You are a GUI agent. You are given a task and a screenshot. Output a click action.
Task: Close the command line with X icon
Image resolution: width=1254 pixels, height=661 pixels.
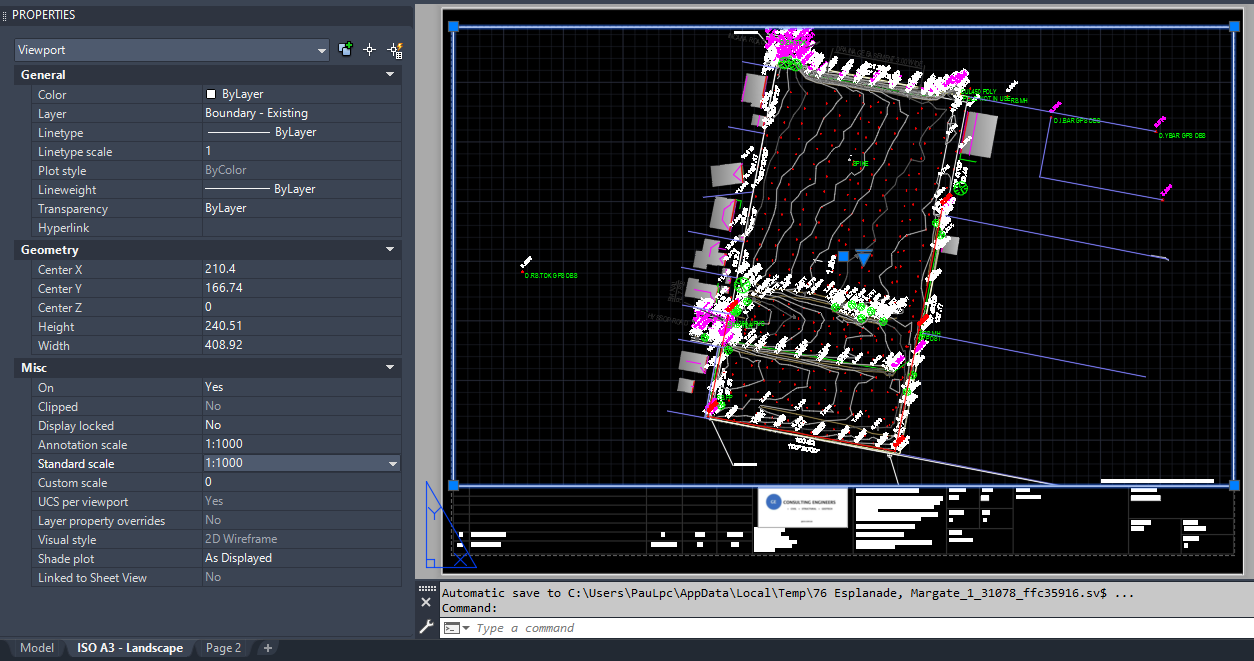(x=426, y=603)
